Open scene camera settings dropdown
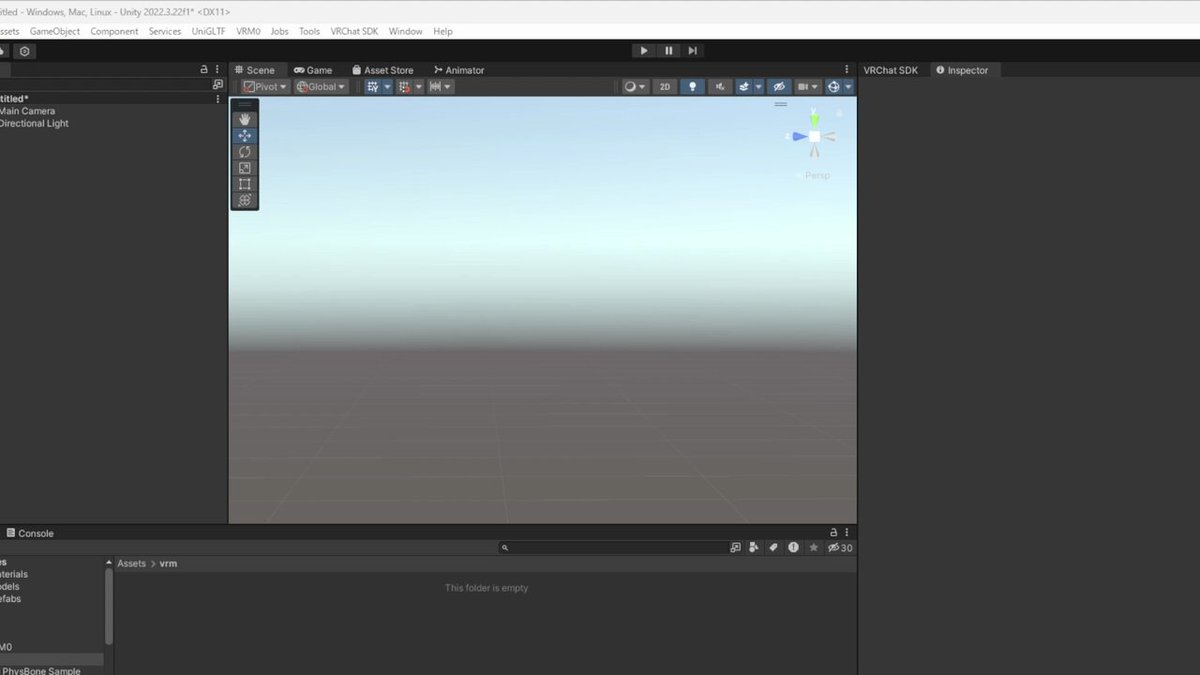The image size is (1200, 675). pyautogui.click(x=808, y=87)
